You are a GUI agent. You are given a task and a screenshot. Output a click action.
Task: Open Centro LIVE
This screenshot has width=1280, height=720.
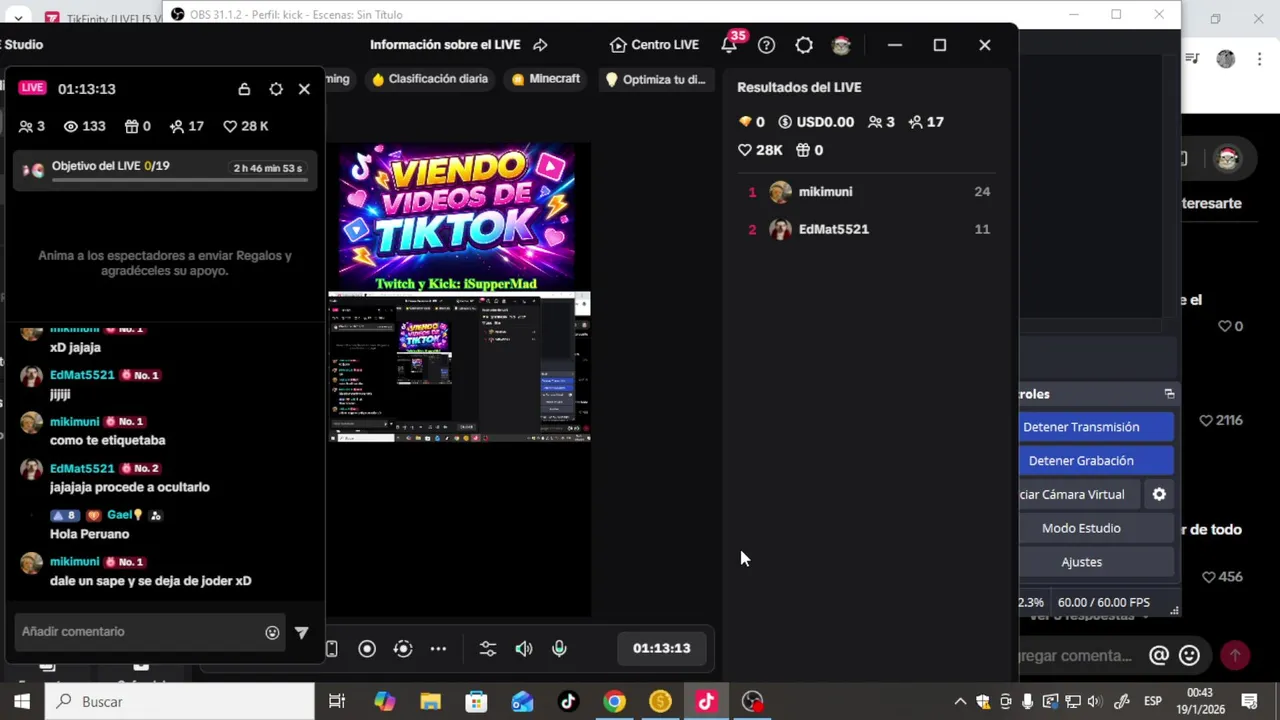click(654, 45)
